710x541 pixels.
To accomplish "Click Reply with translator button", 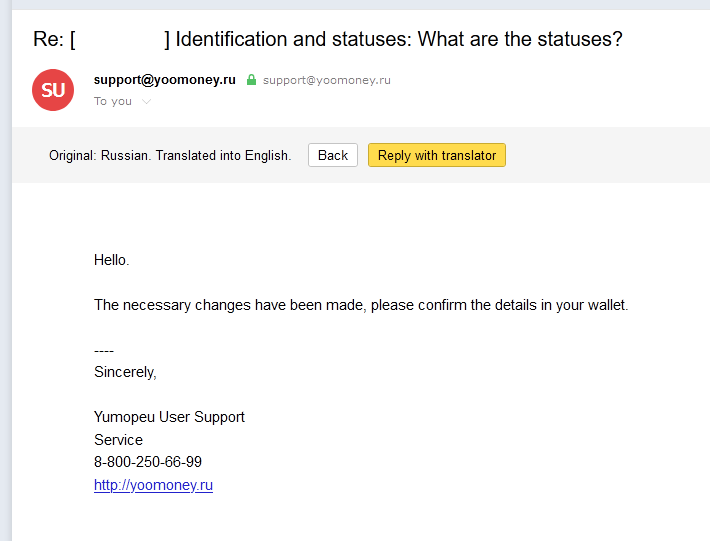I will tap(437, 155).
